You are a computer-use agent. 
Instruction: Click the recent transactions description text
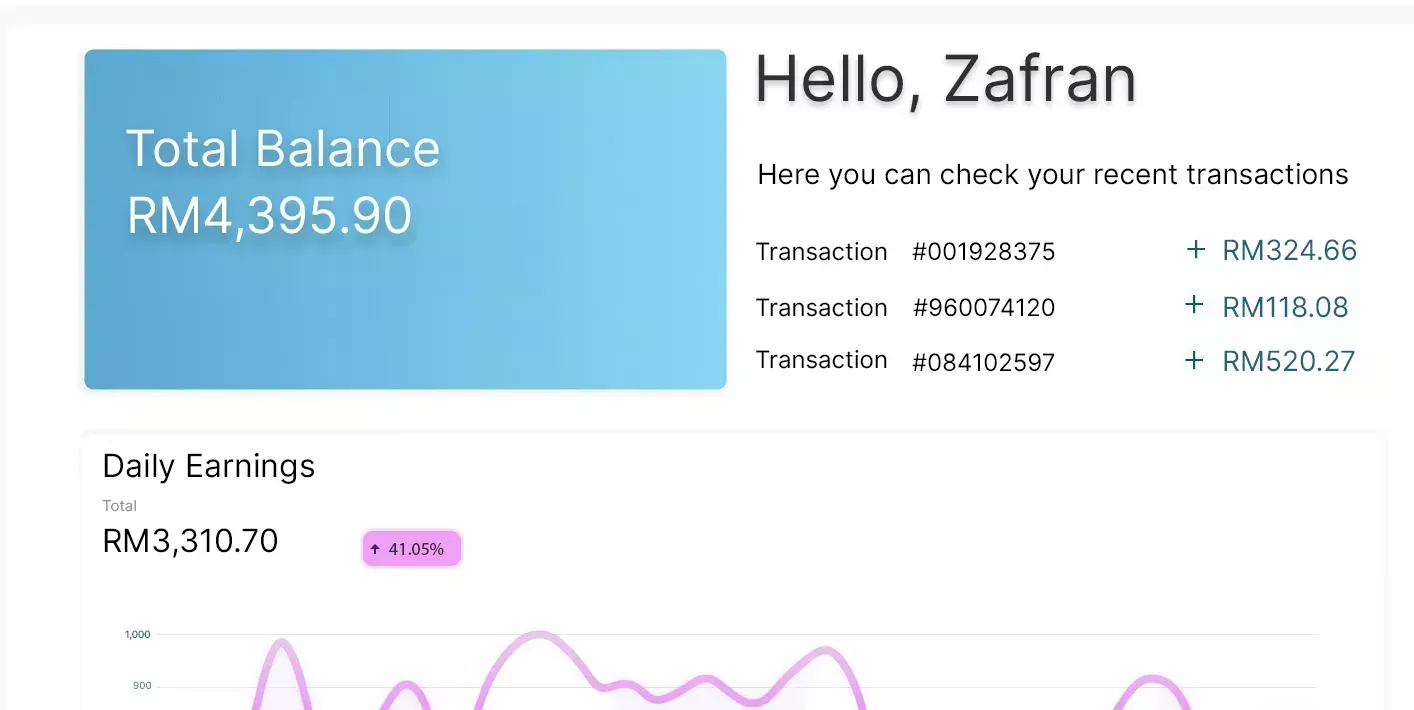click(x=1052, y=175)
